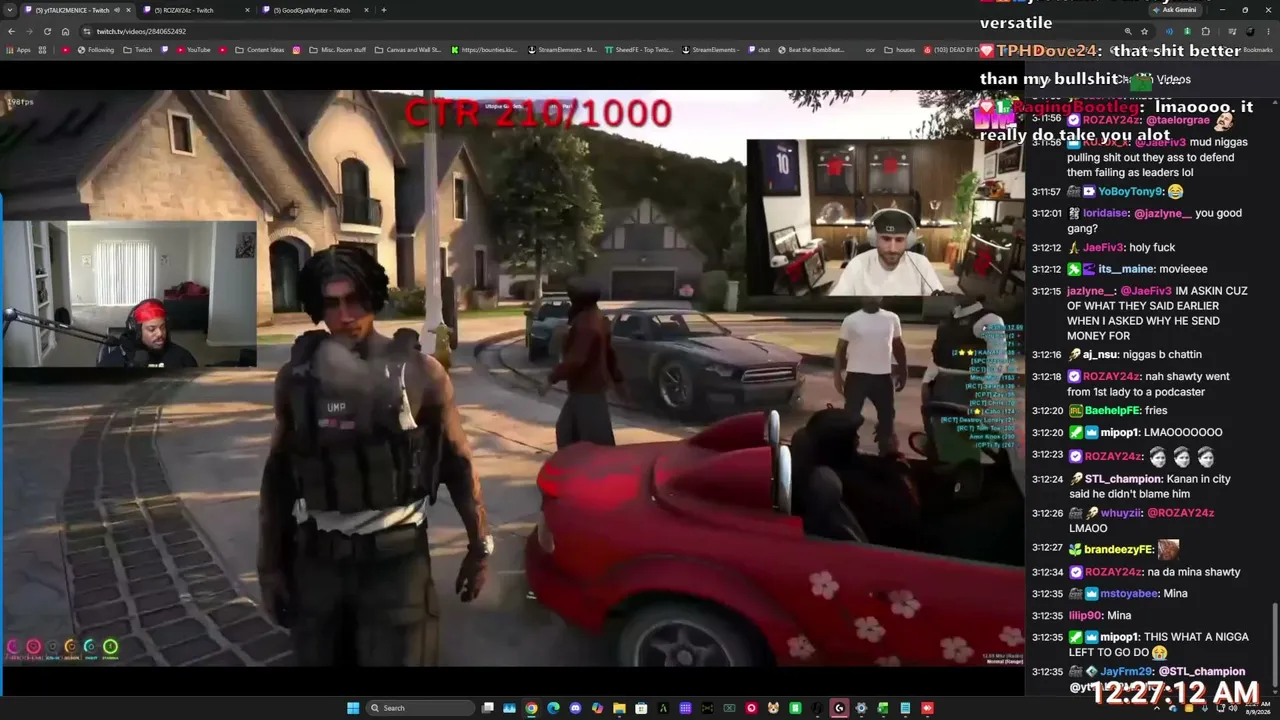Open the Following bookmark
This screenshot has height=720, width=1280.
pos(95,50)
